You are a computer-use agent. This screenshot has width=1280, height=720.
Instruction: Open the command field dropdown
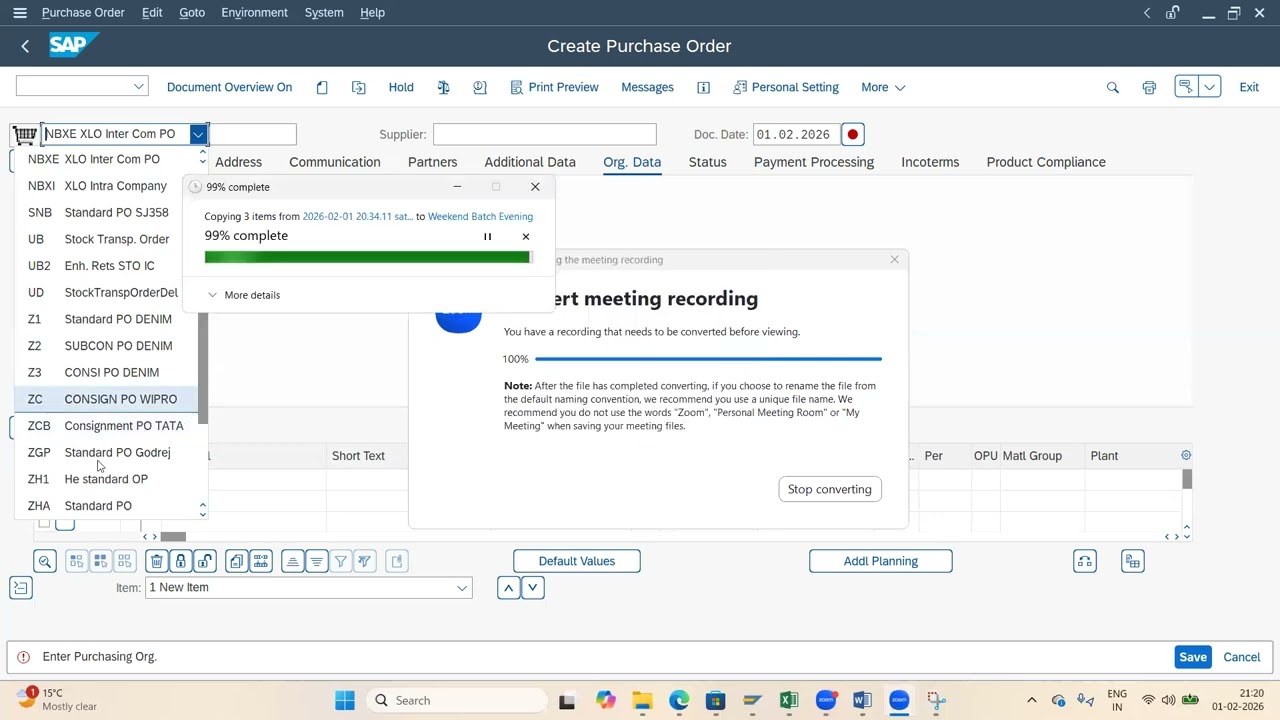pos(138,87)
